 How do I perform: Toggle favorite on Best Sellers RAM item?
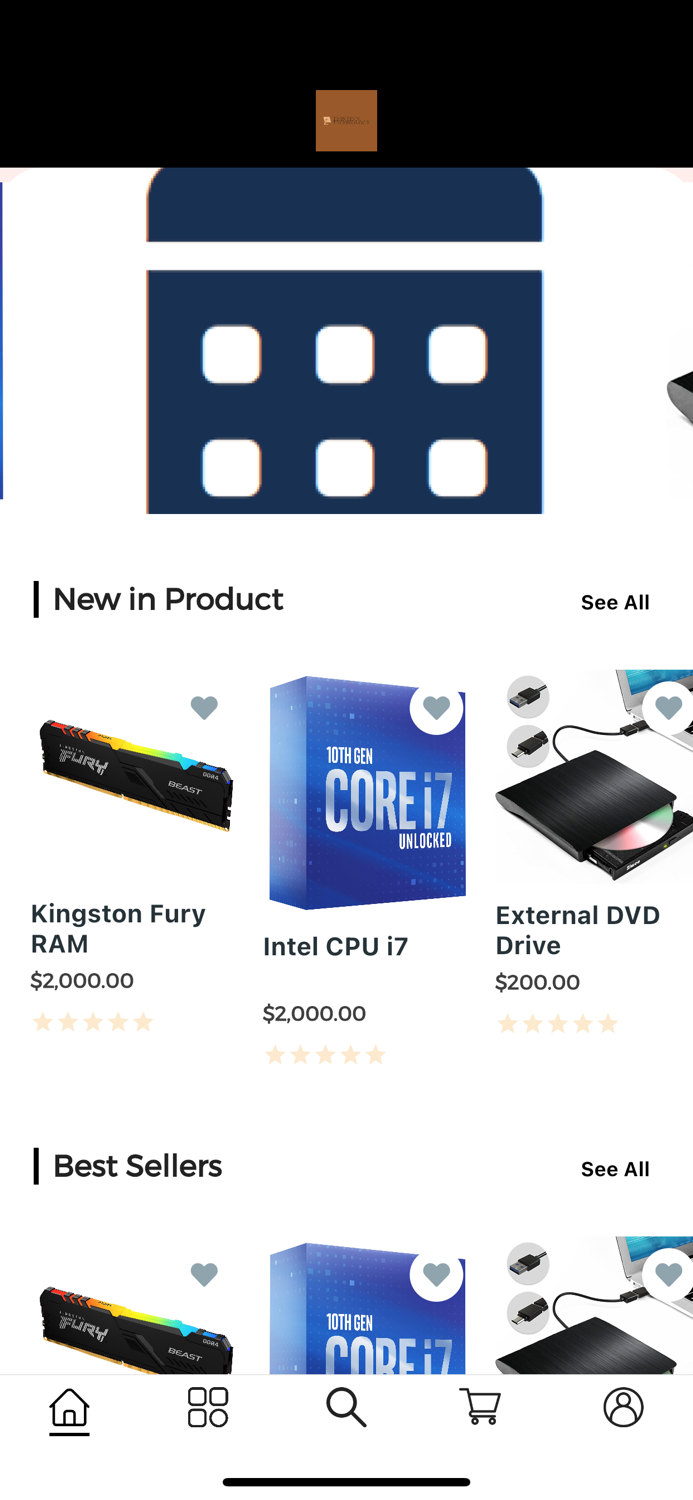click(x=204, y=1274)
